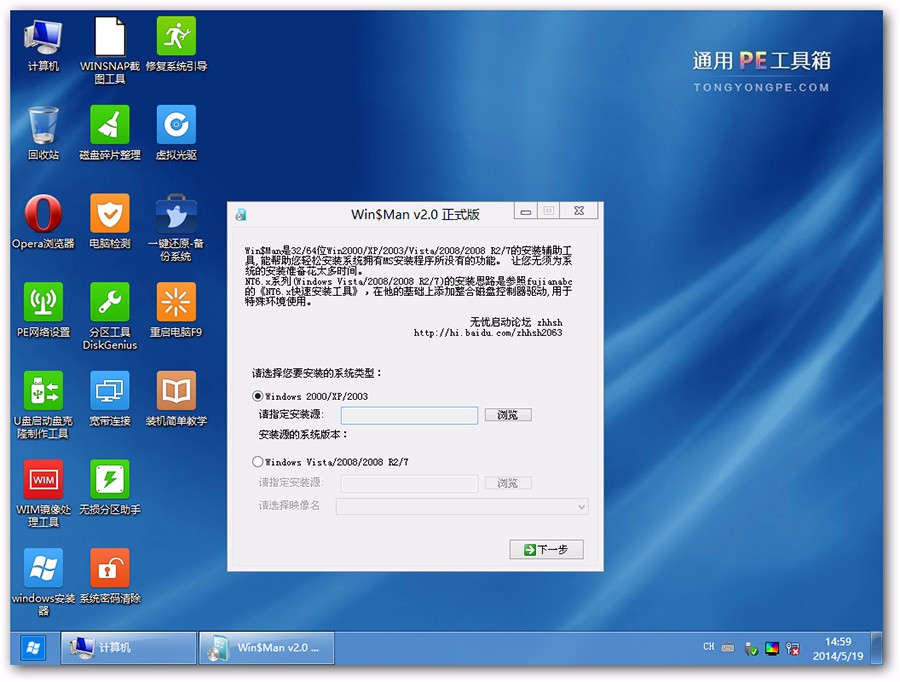This screenshot has width=900, height=682.
Task: Switch to 计算机 taskbar item
Action: click(129, 648)
